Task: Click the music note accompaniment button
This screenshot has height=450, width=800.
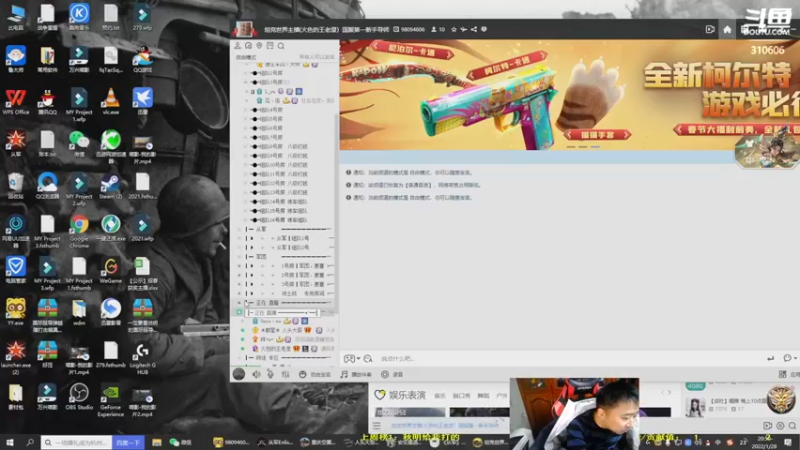Action: (x=356, y=374)
